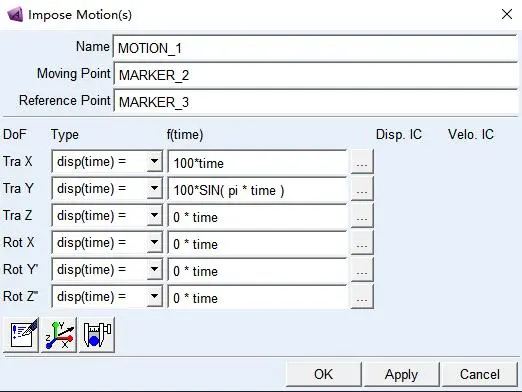Image resolution: width=522 pixels, height=392 pixels.
Task: Click the Tra Y function field 100*SIN
Action: [x=257, y=190]
